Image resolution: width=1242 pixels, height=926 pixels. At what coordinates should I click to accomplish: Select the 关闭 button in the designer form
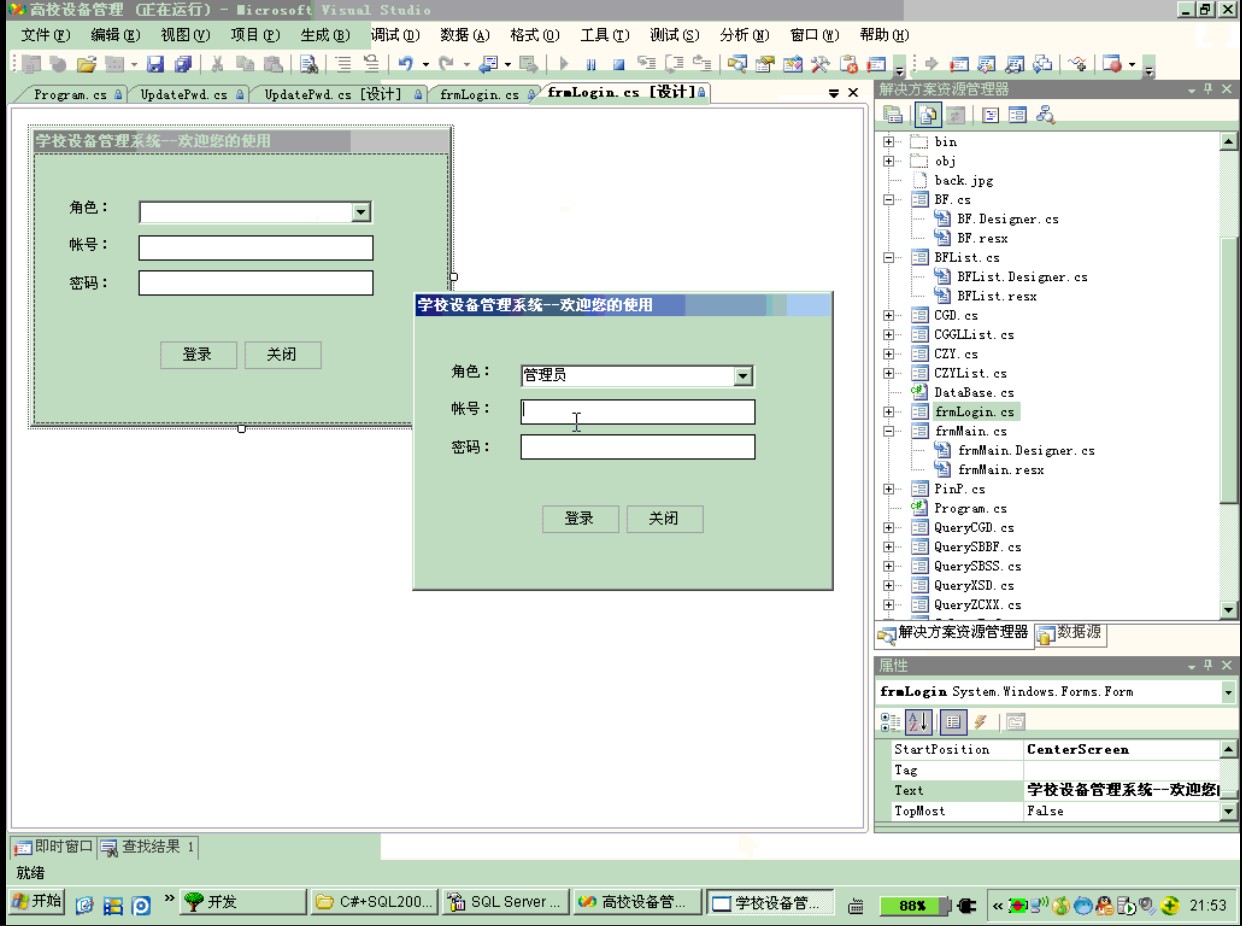tap(282, 355)
